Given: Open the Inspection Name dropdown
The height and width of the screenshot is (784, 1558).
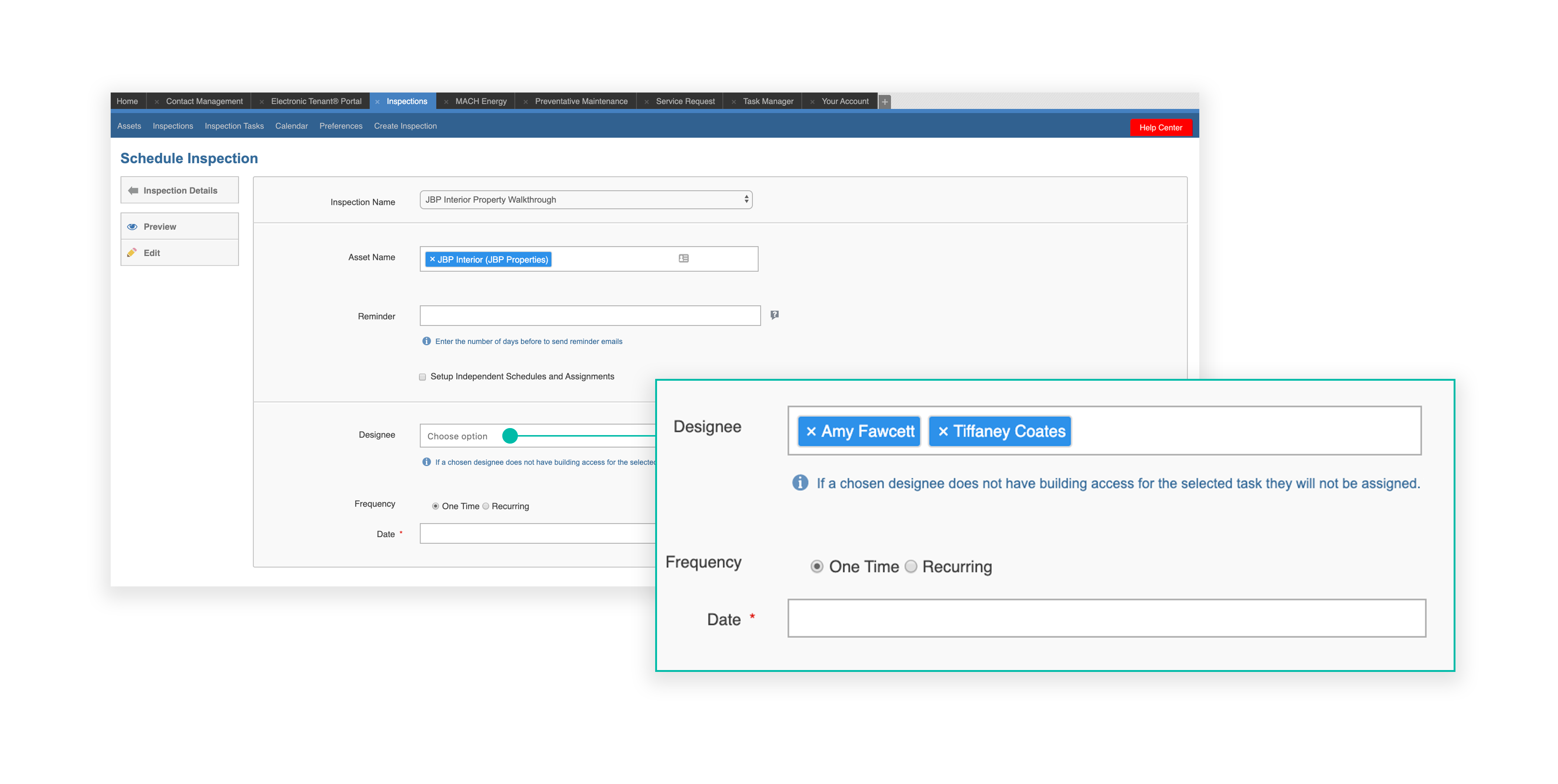Looking at the screenshot, I should (586, 199).
